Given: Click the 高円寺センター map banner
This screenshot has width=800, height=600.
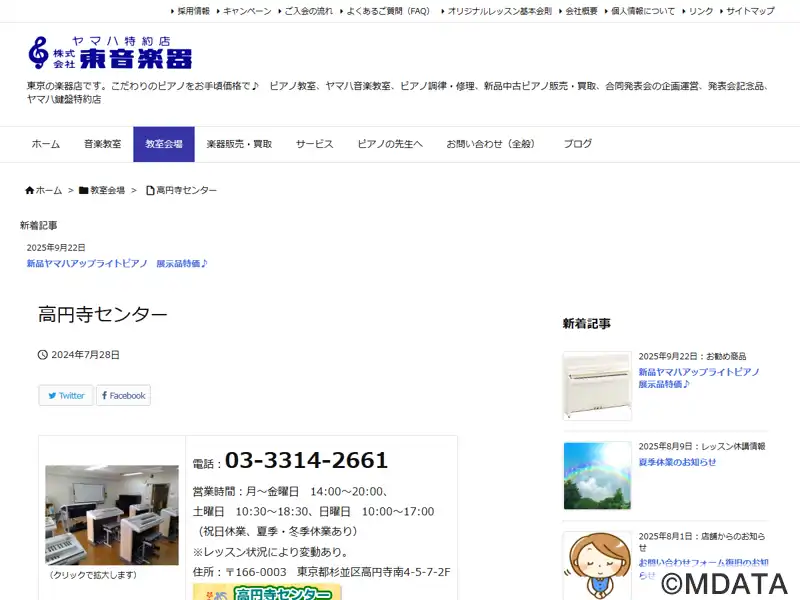Looking at the screenshot, I should [267, 592].
